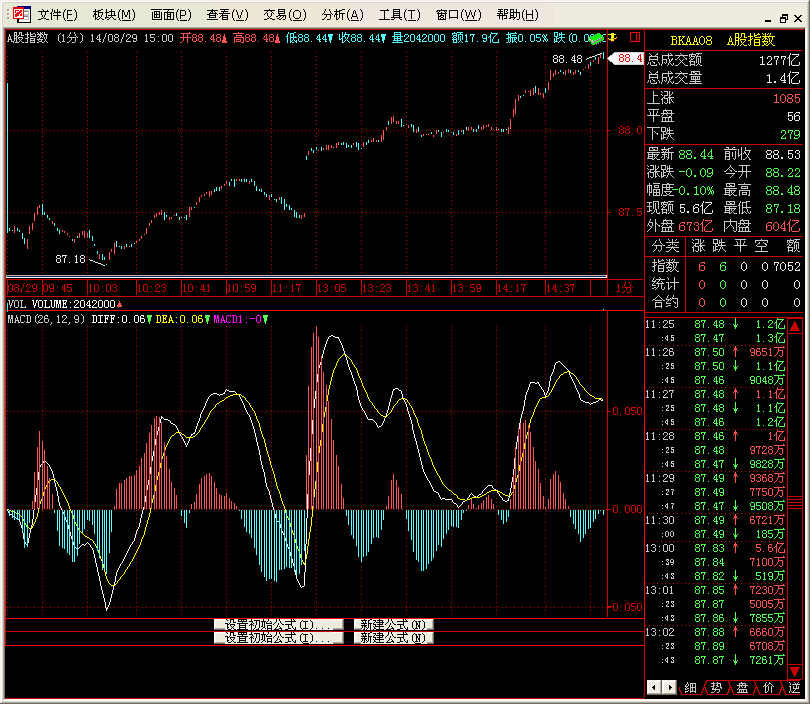Toggle the red split-panel icon above the price axis

click(635, 37)
